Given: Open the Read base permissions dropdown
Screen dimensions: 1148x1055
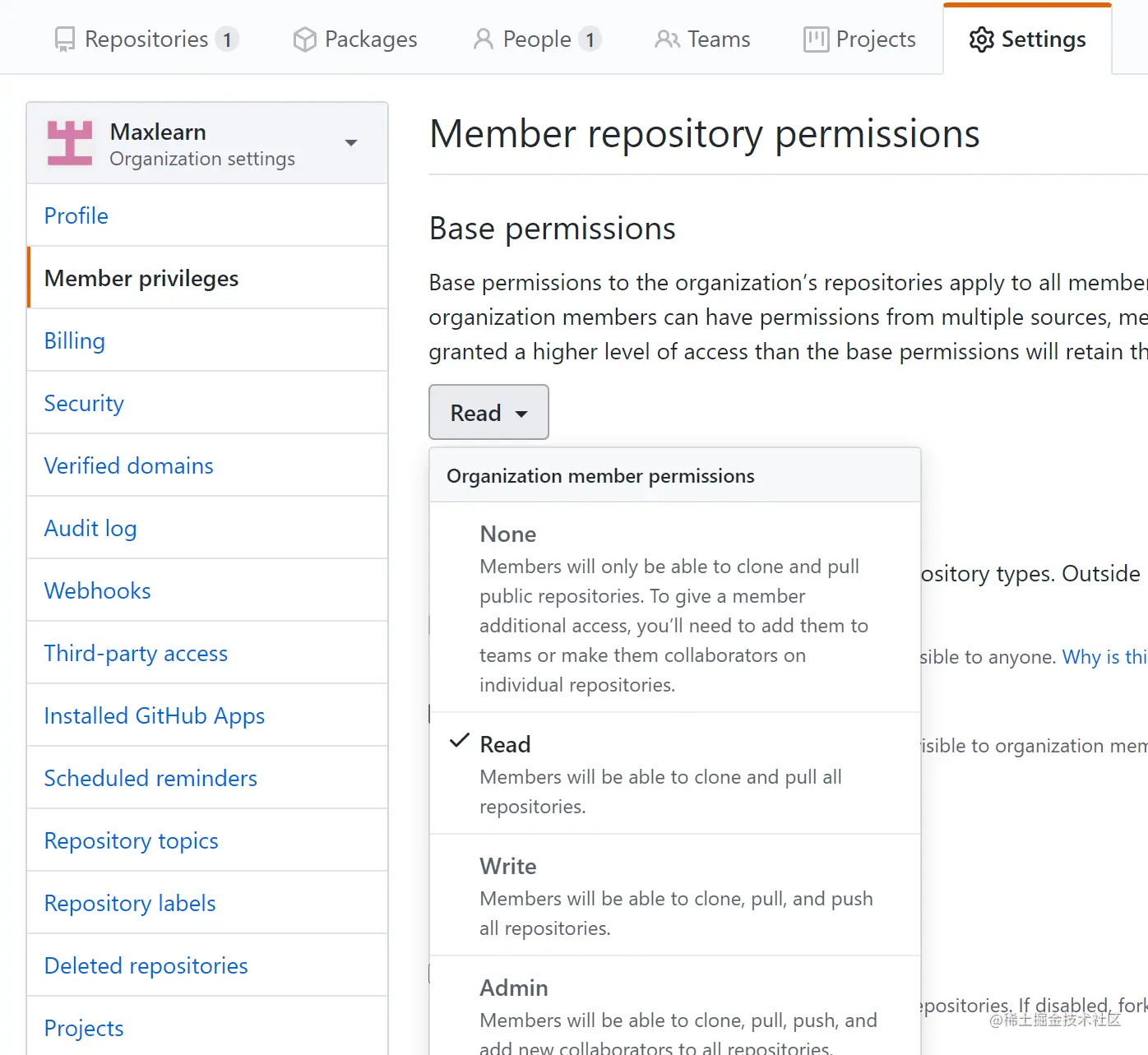Looking at the screenshot, I should coord(488,413).
